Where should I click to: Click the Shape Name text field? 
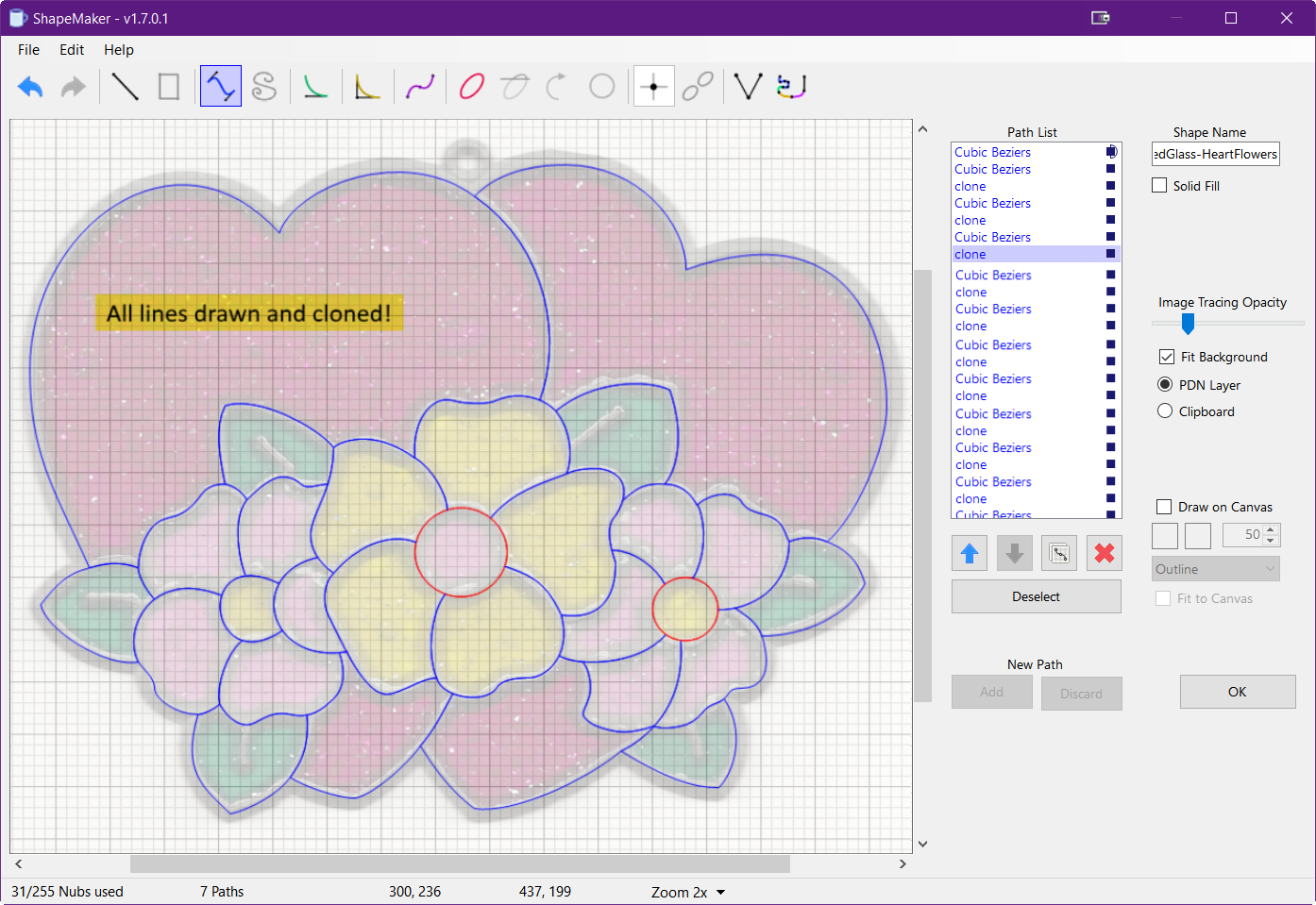tap(1216, 154)
